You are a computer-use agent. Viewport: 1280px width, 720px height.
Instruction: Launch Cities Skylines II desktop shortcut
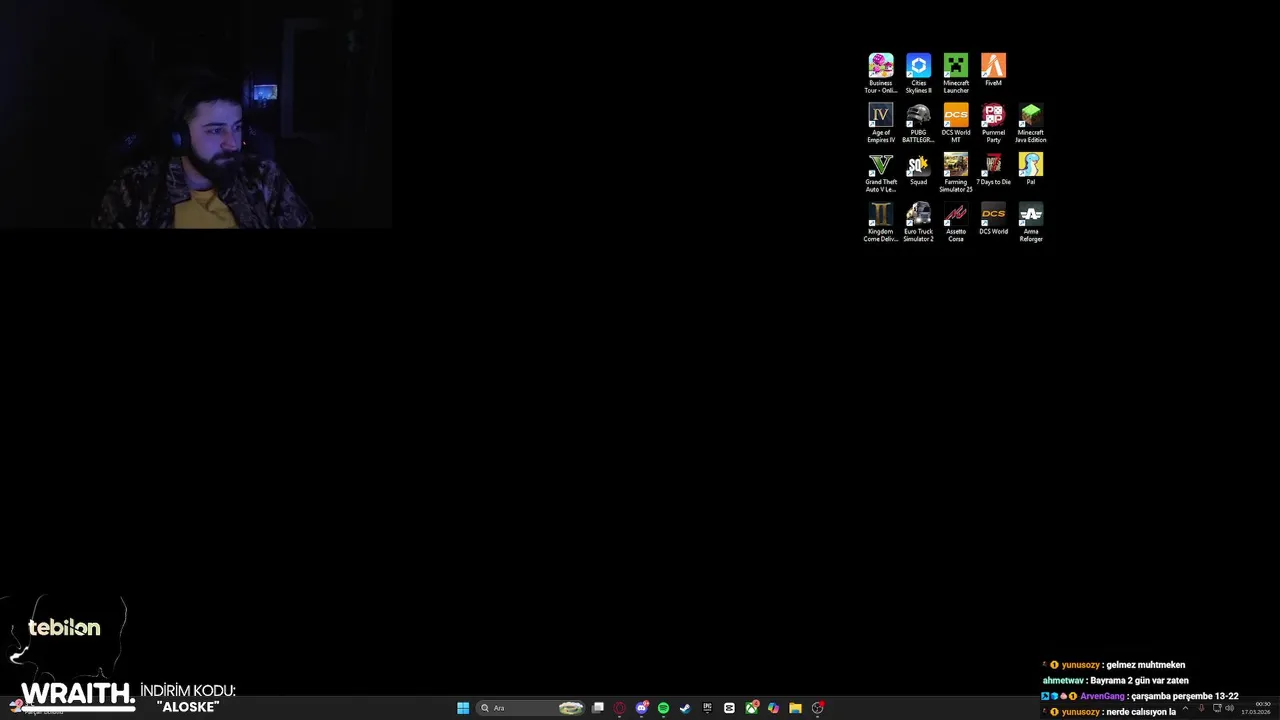coord(918,73)
